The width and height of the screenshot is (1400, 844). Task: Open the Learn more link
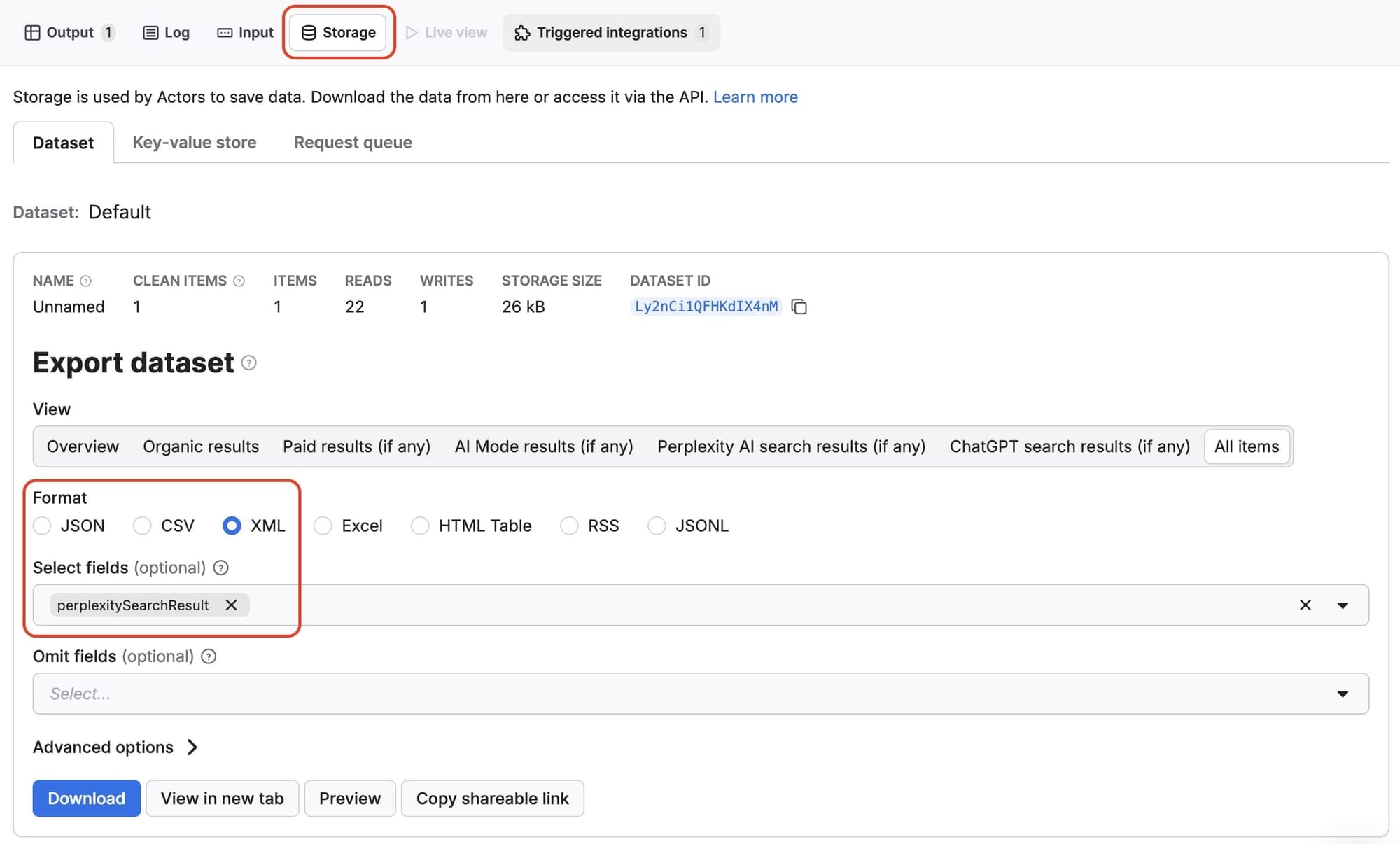point(755,97)
